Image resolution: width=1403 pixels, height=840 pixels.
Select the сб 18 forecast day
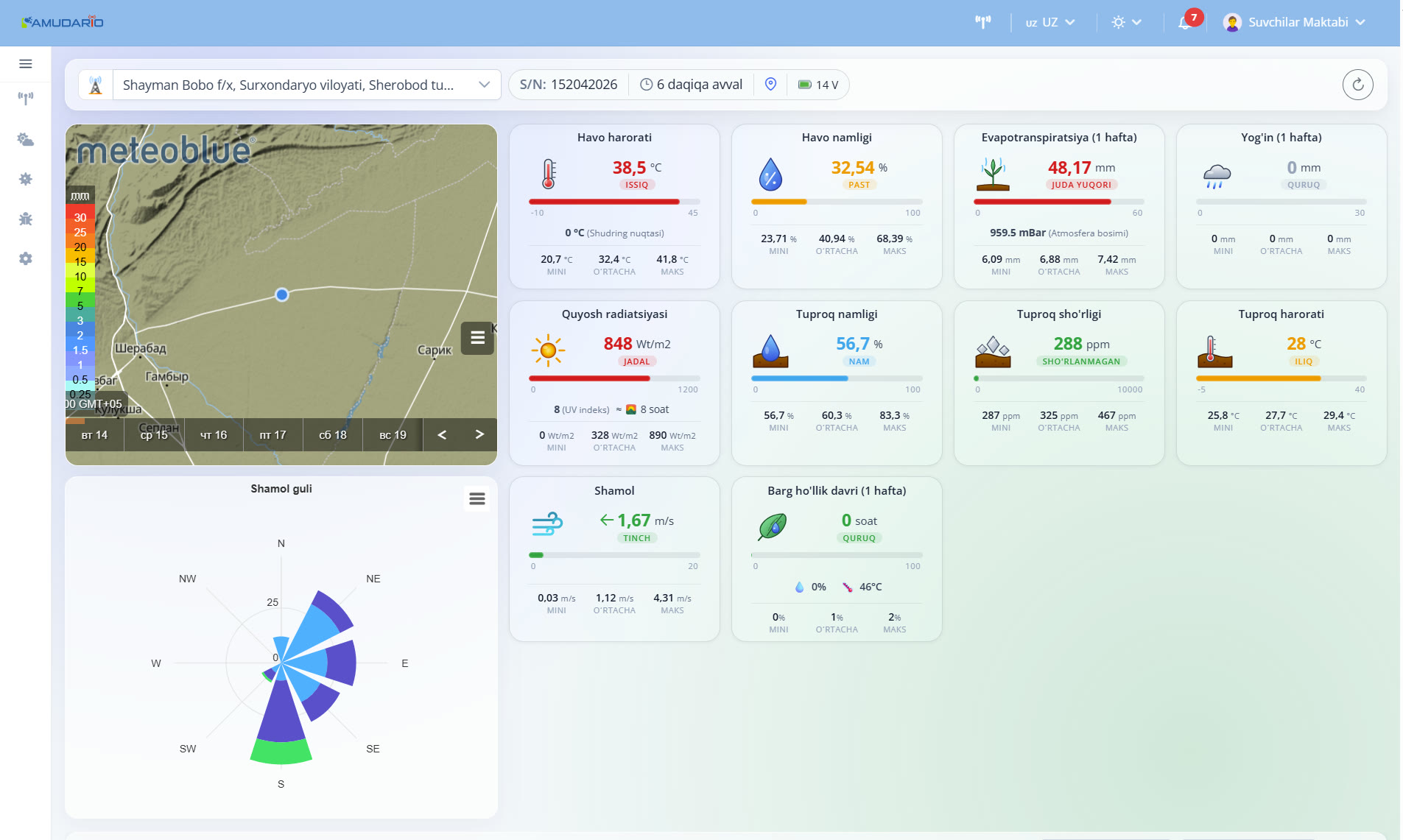[x=332, y=435]
